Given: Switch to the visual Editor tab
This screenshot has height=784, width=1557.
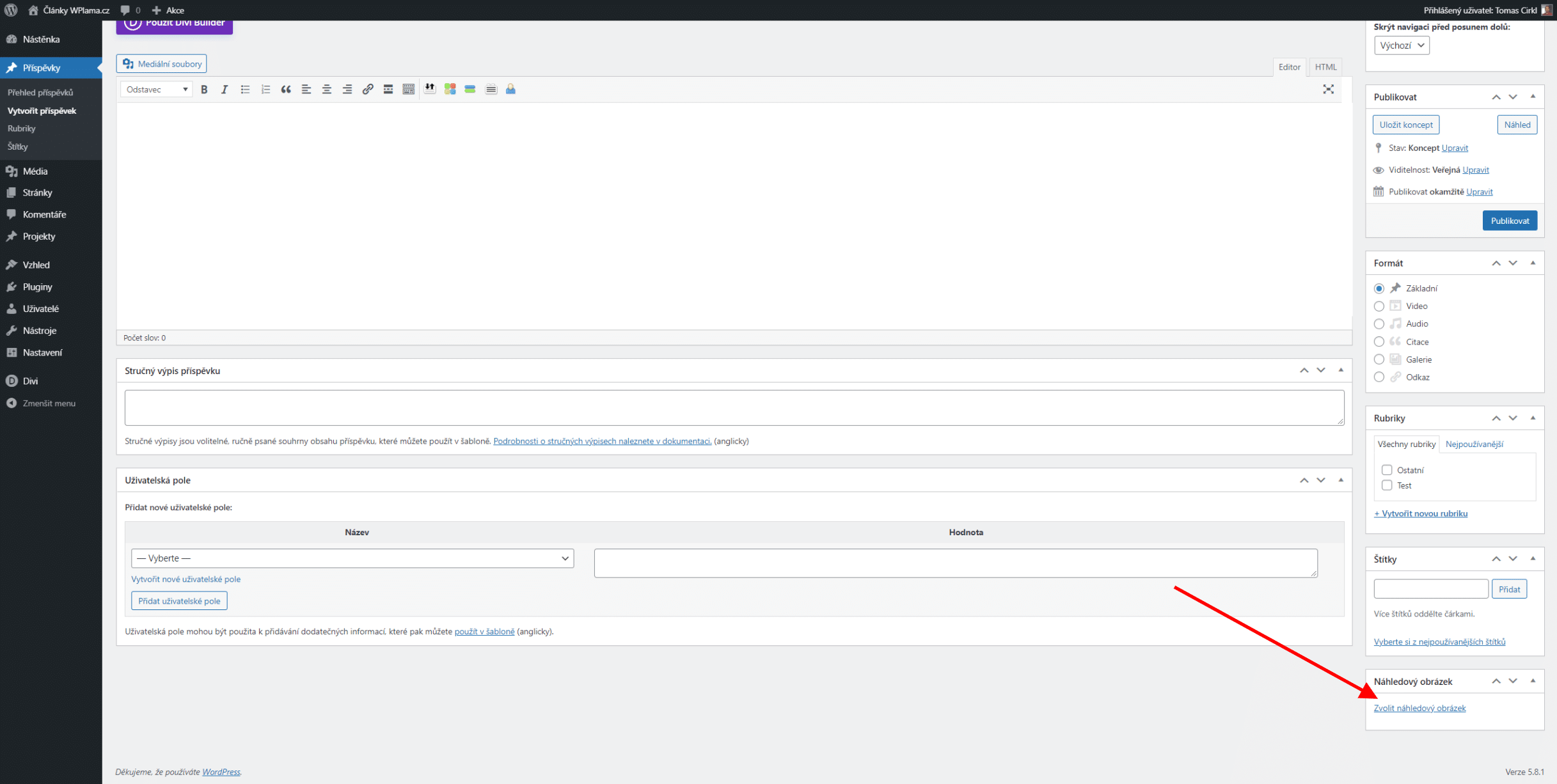Looking at the screenshot, I should tap(1289, 67).
